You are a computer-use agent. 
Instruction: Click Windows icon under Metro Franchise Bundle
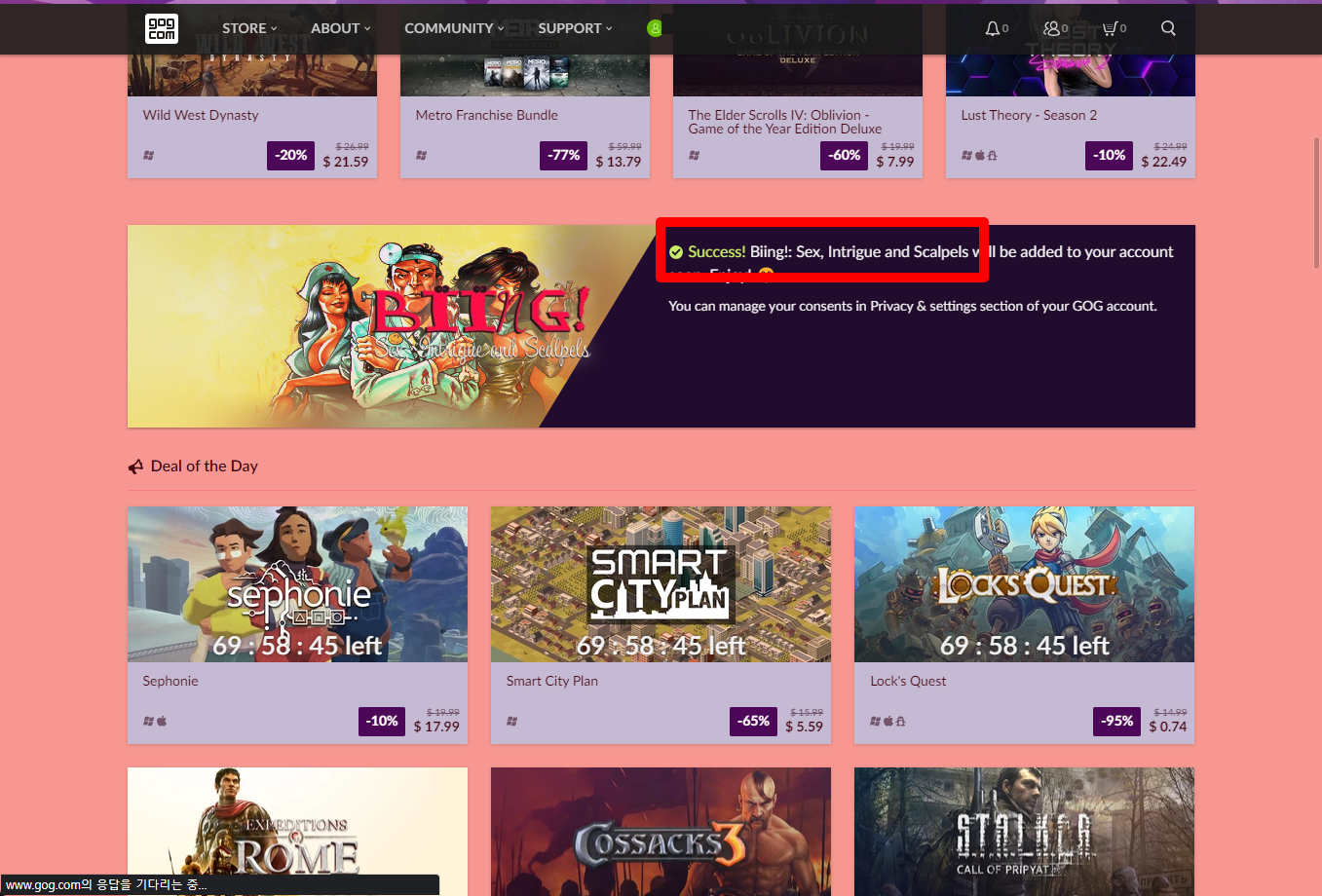(x=422, y=155)
